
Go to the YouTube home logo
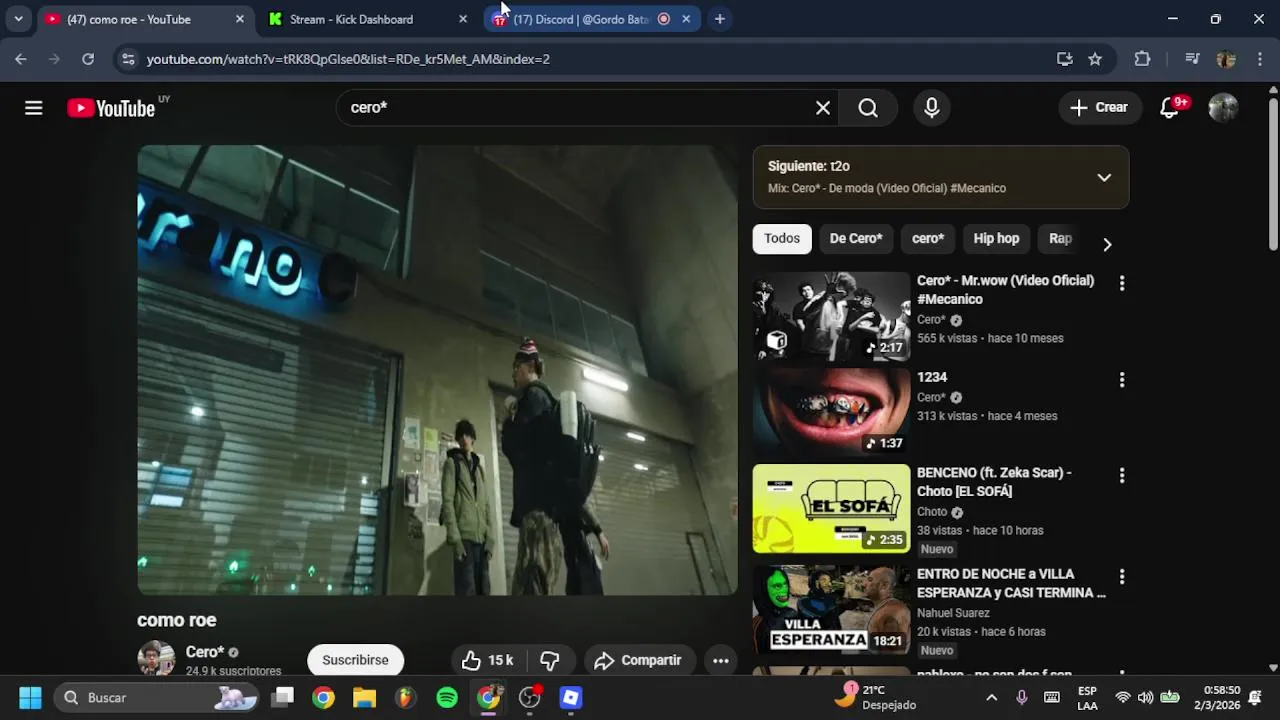(111, 108)
